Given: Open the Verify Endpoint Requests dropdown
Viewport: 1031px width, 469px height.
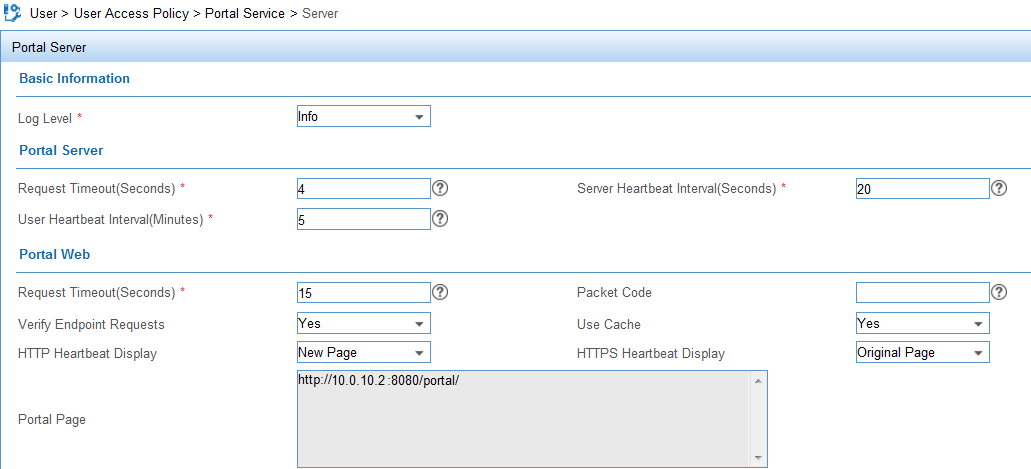Looking at the screenshot, I should [364, 323].
